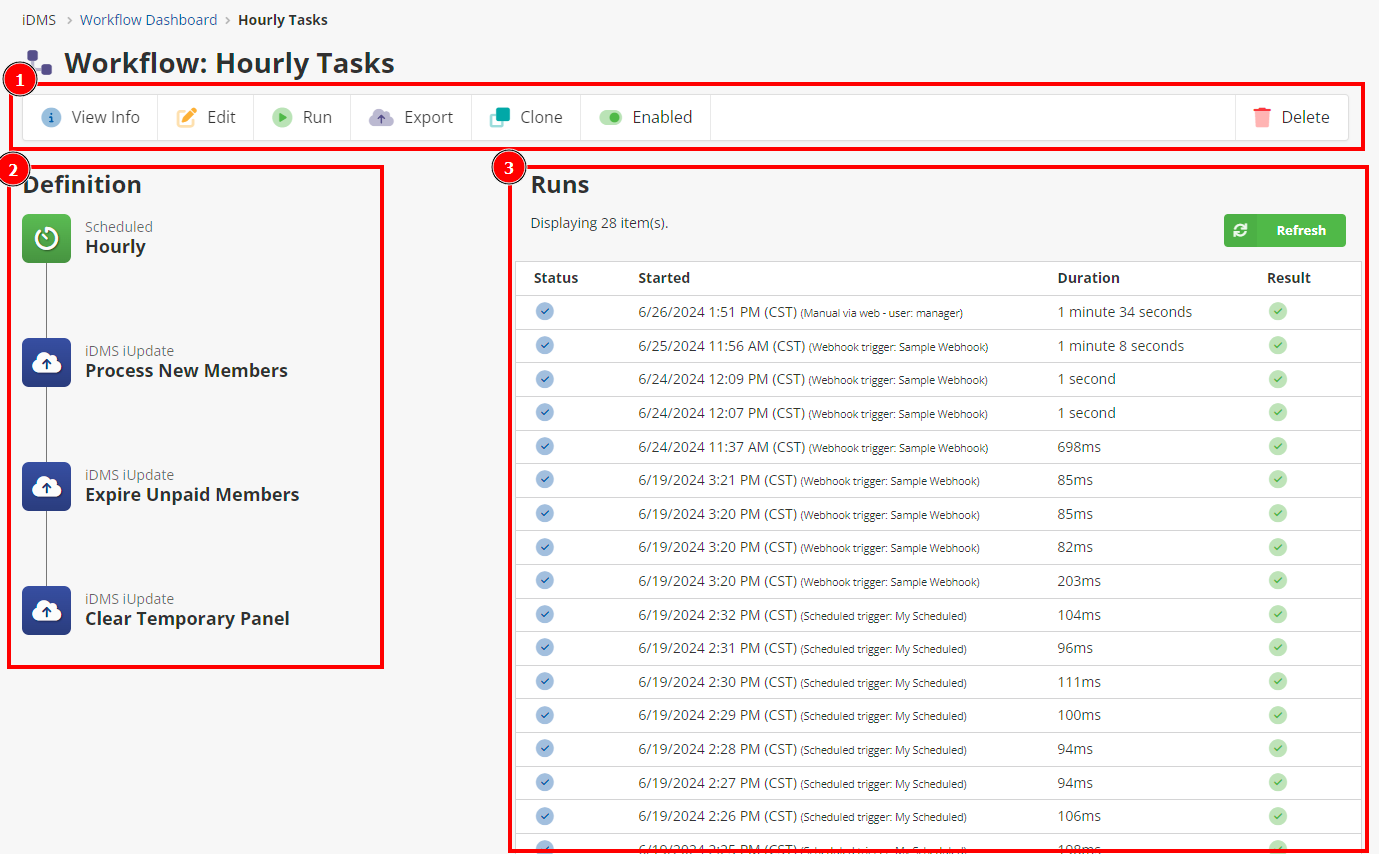Select the Clear Temporary Panel step icon
Screen dimensions: 1379x854
[x=46, y=611]
